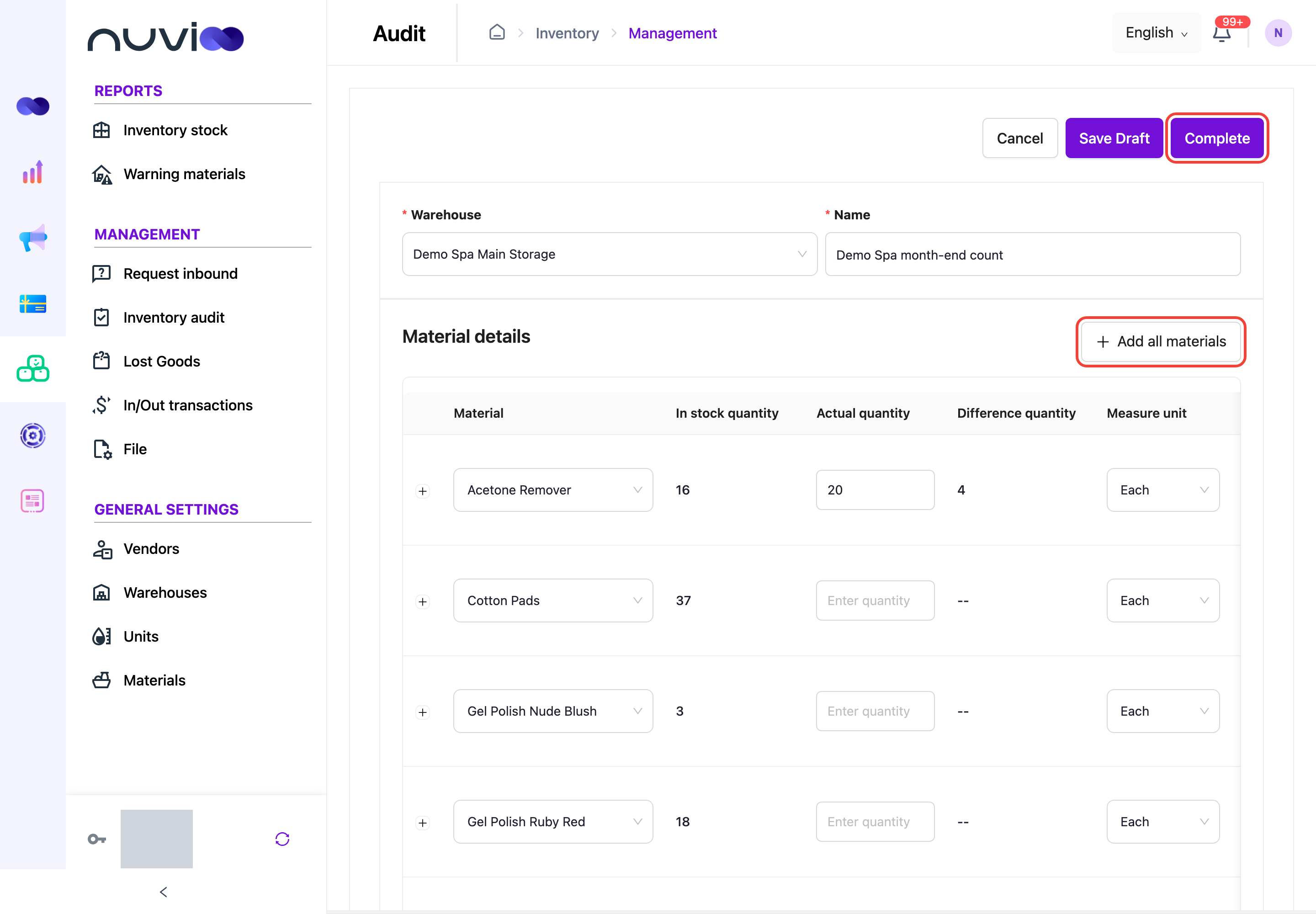Click the Inventory stock warehouse icon
Image resolution: width=1316 pixels, height=914 pixels.
[x=101, y=130]
